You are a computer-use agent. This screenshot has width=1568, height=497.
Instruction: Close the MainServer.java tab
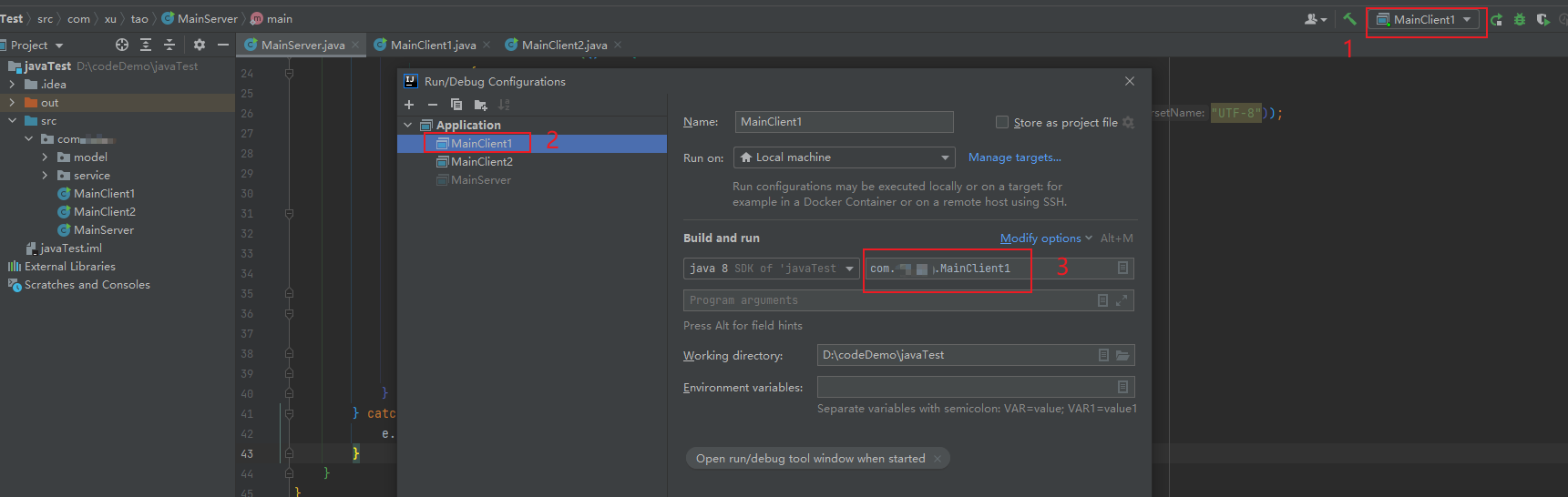click(x=355, y=45)
